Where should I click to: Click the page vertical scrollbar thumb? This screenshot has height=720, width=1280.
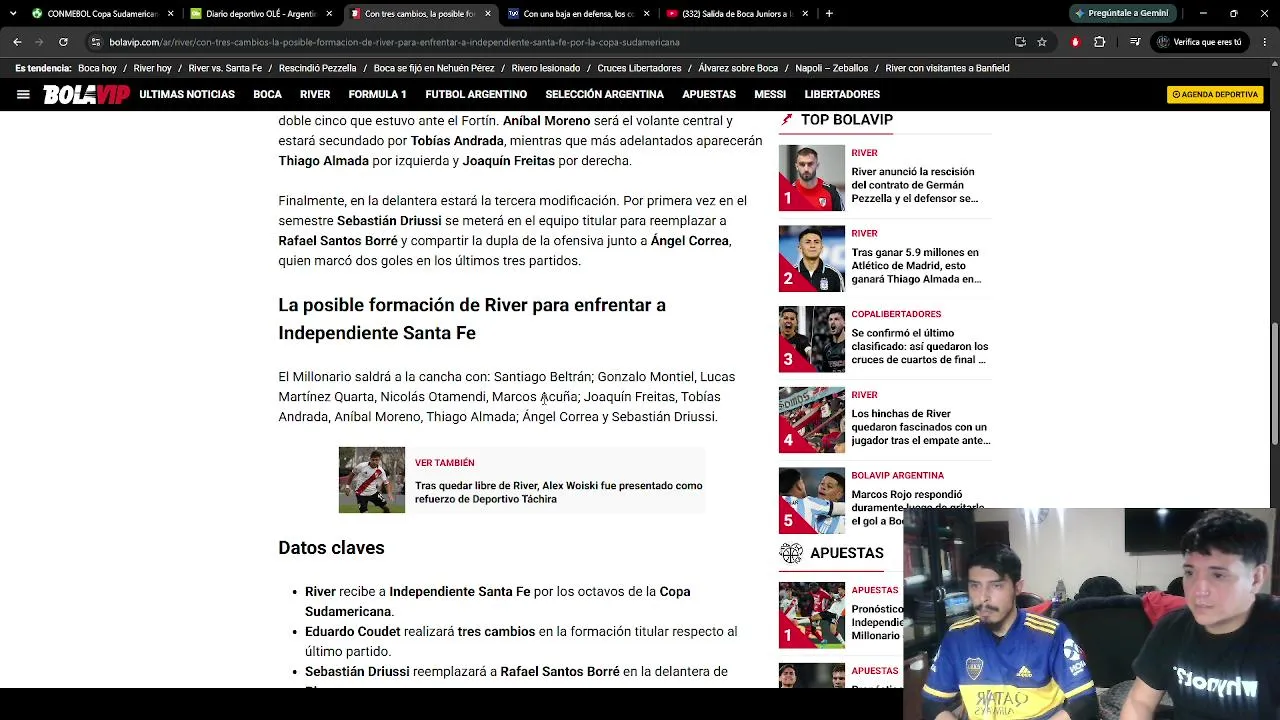(x=1274, y=384)
